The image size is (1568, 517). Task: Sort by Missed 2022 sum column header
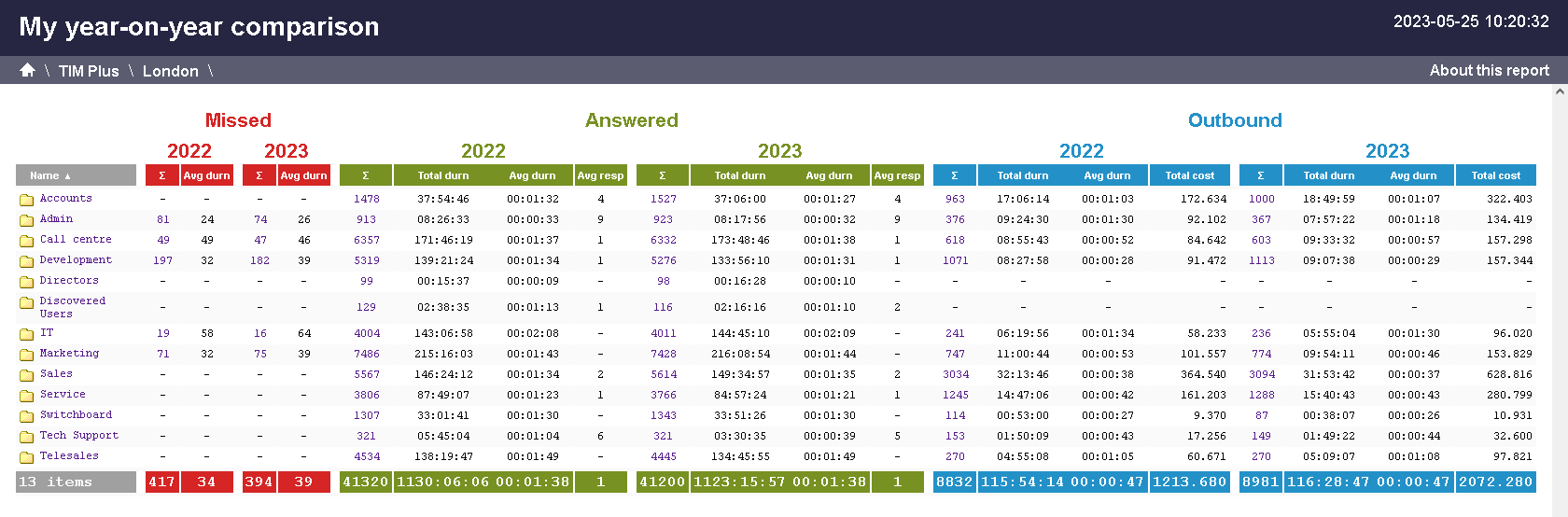tap(162, 175)
